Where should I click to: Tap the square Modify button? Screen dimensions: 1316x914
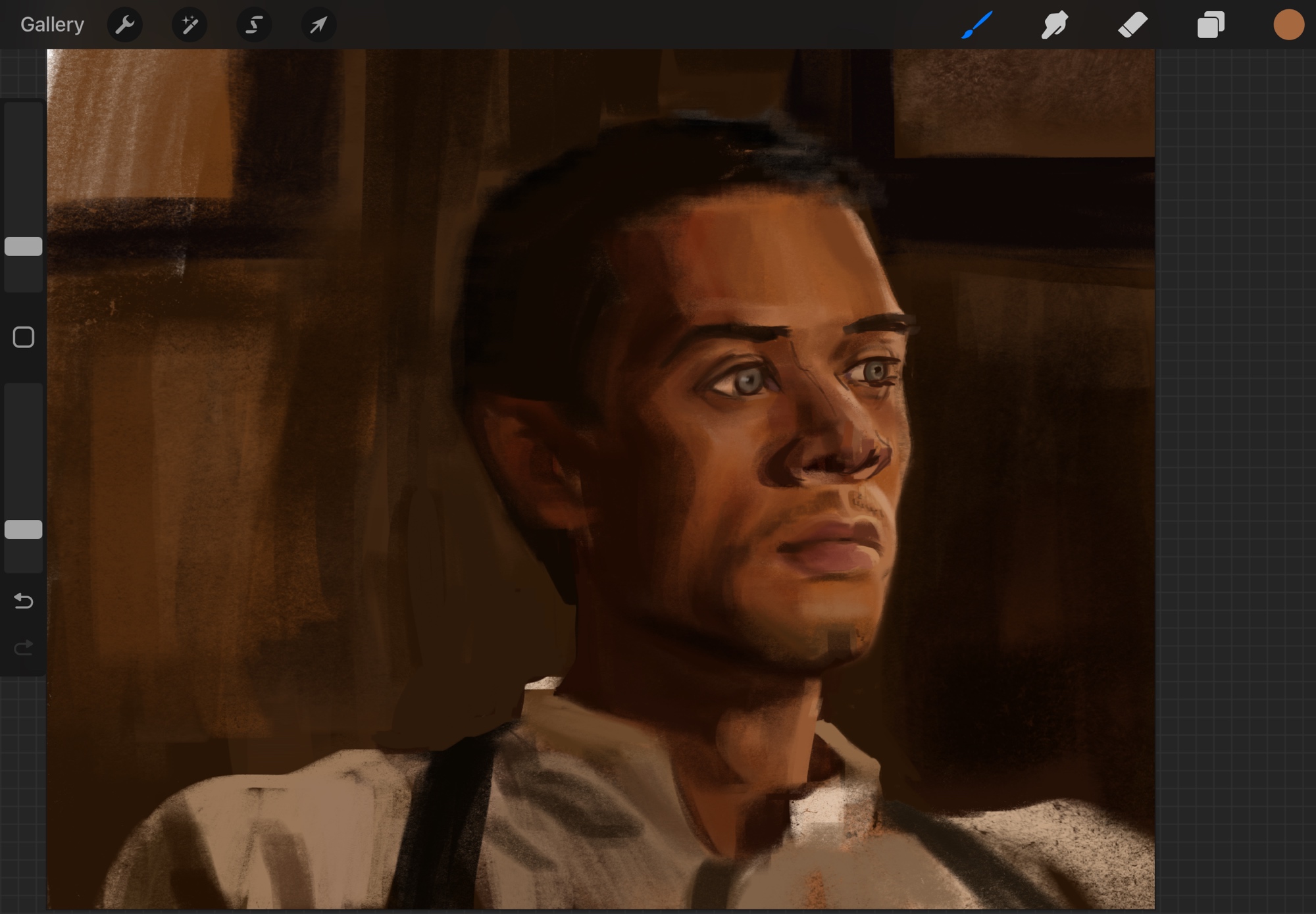pyautogui.click(x=24, y=338)
